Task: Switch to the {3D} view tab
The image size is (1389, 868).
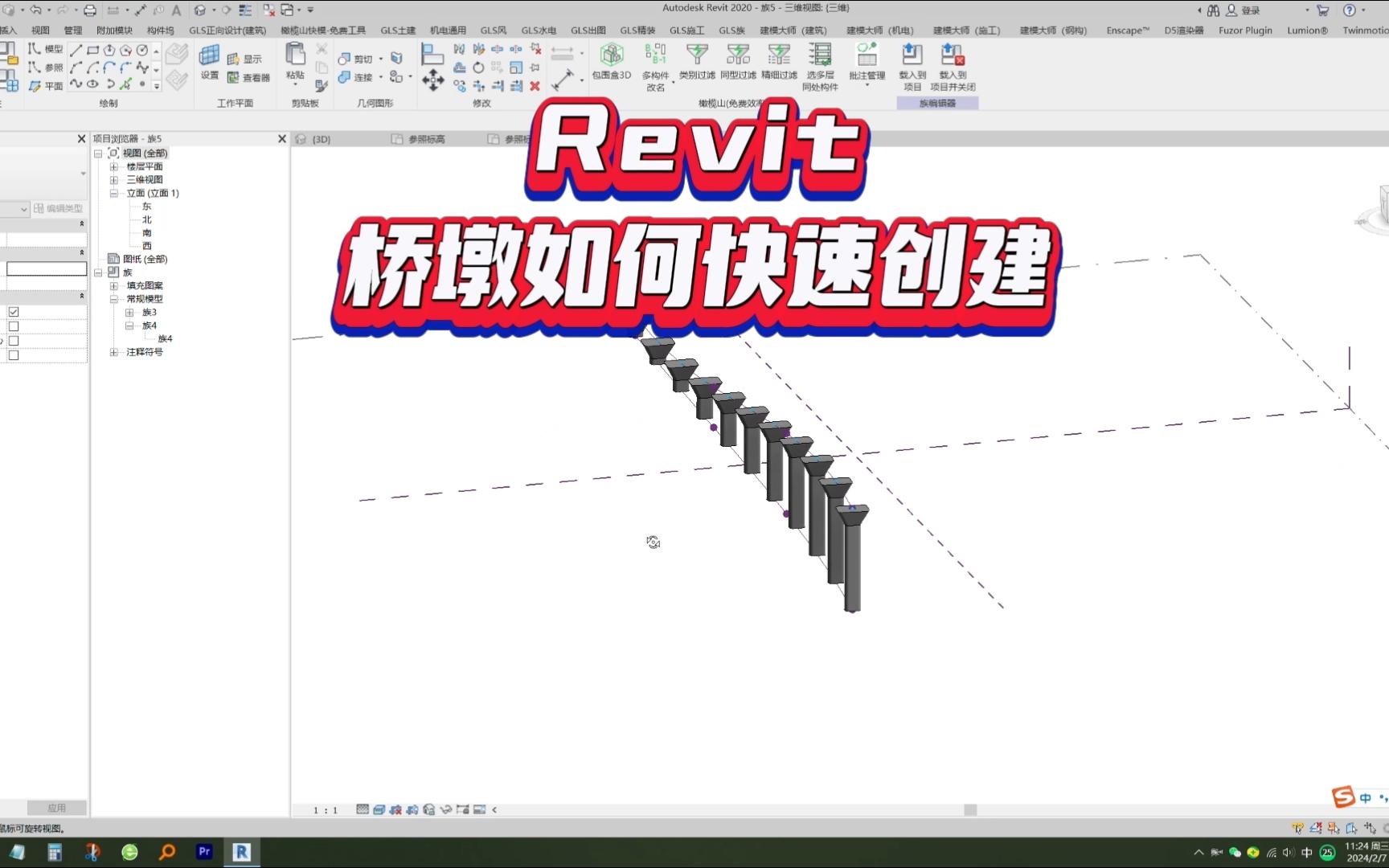Action: (x=322, y=139)
